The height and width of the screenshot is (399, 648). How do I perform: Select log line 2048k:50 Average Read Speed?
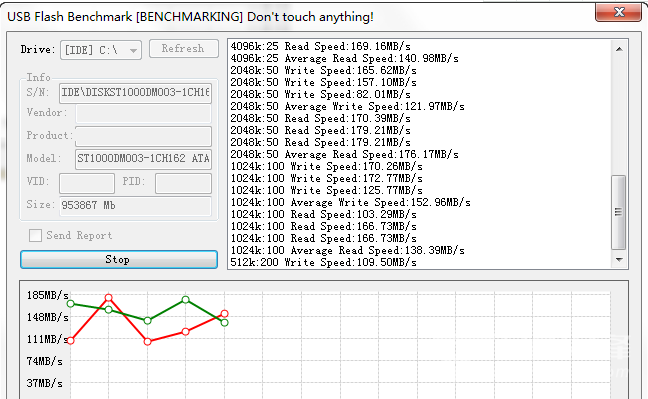coord(345,154)
